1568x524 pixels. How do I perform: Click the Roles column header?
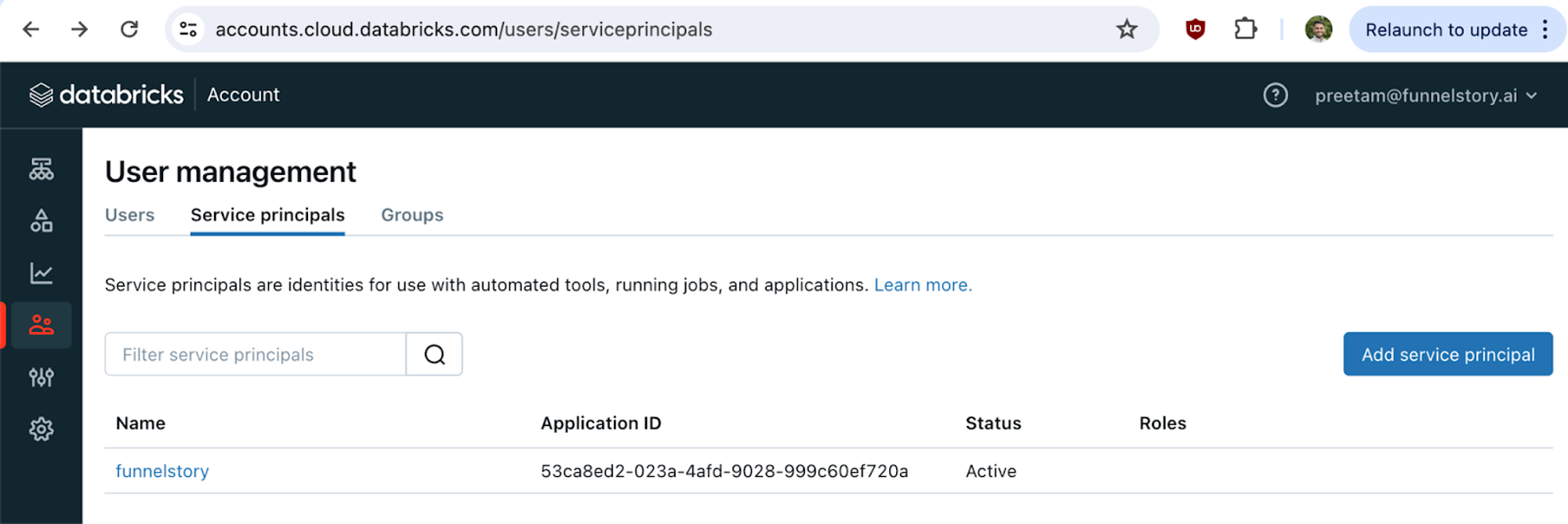point(1163,424)
